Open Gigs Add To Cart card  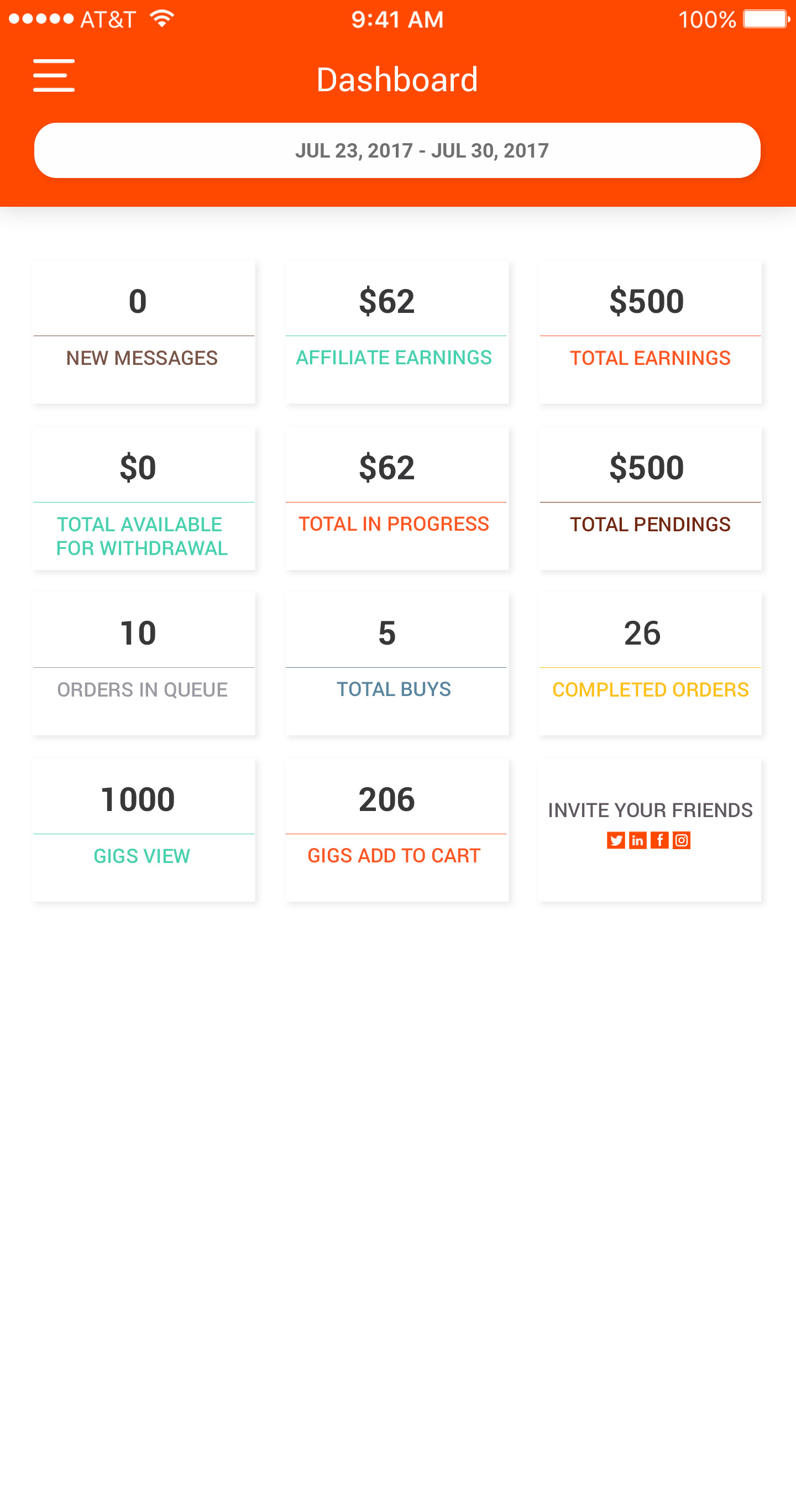[397, 830]
